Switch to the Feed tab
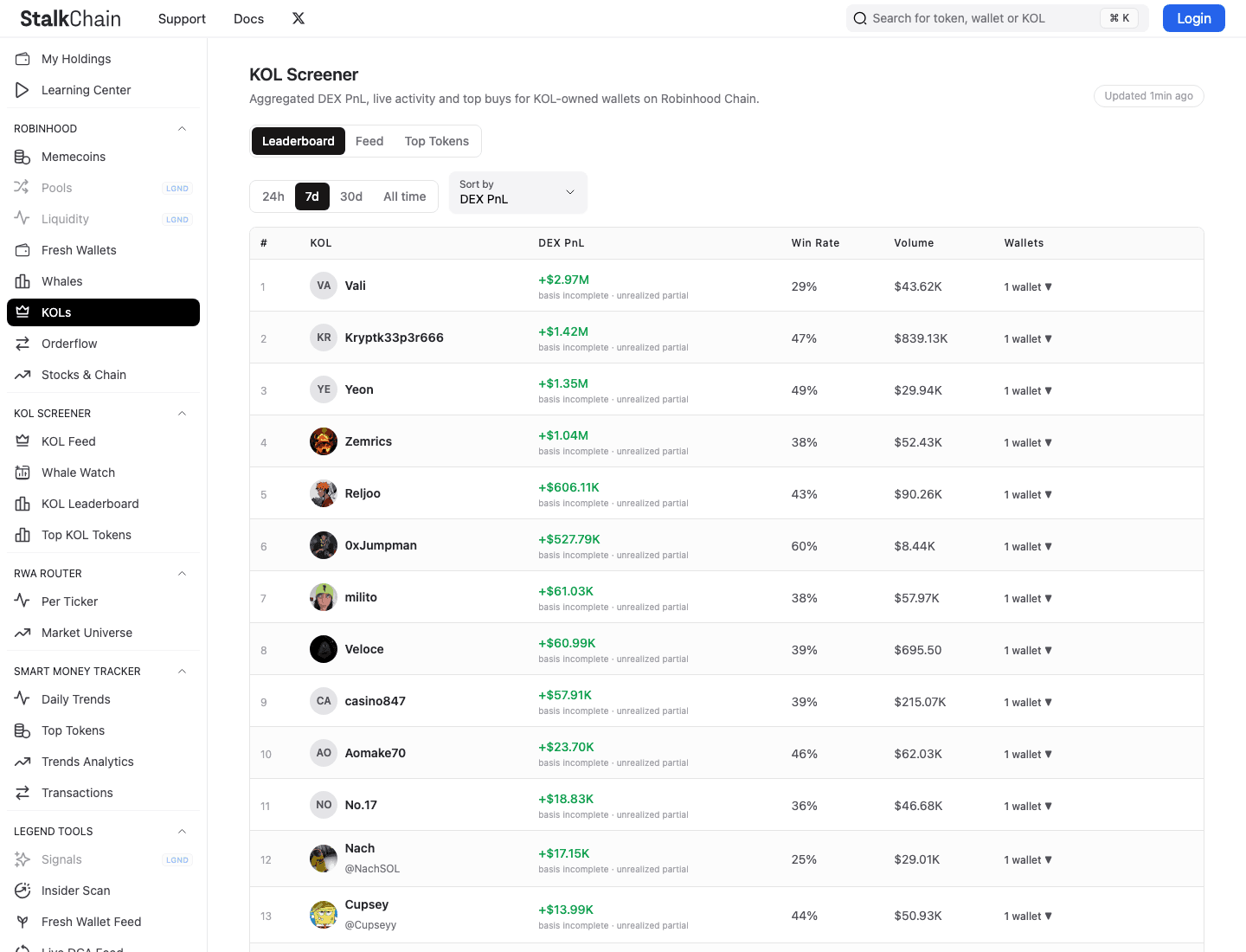 pos(369,141)
